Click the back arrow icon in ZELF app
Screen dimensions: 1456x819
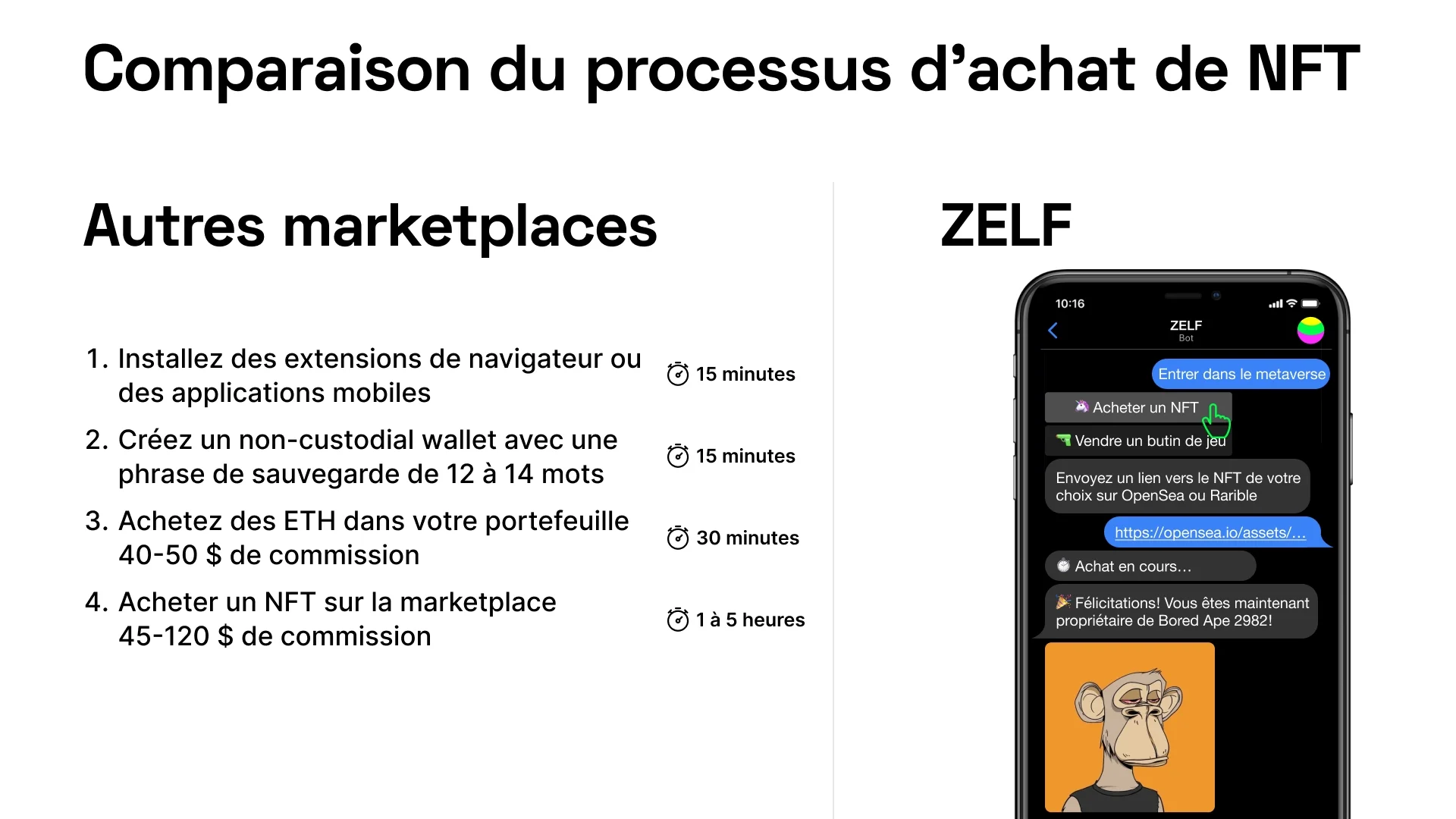point(1053,329)
